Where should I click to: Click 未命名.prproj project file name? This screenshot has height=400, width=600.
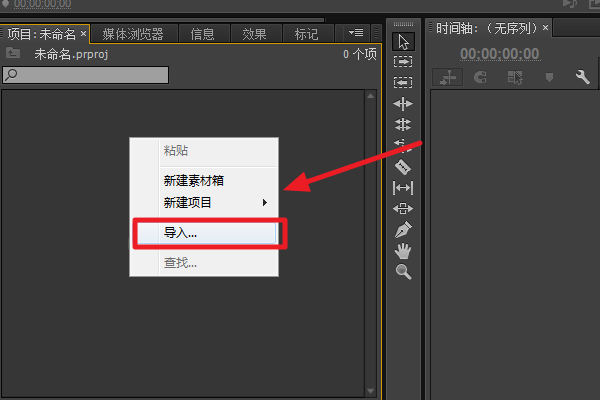[71, 54]
